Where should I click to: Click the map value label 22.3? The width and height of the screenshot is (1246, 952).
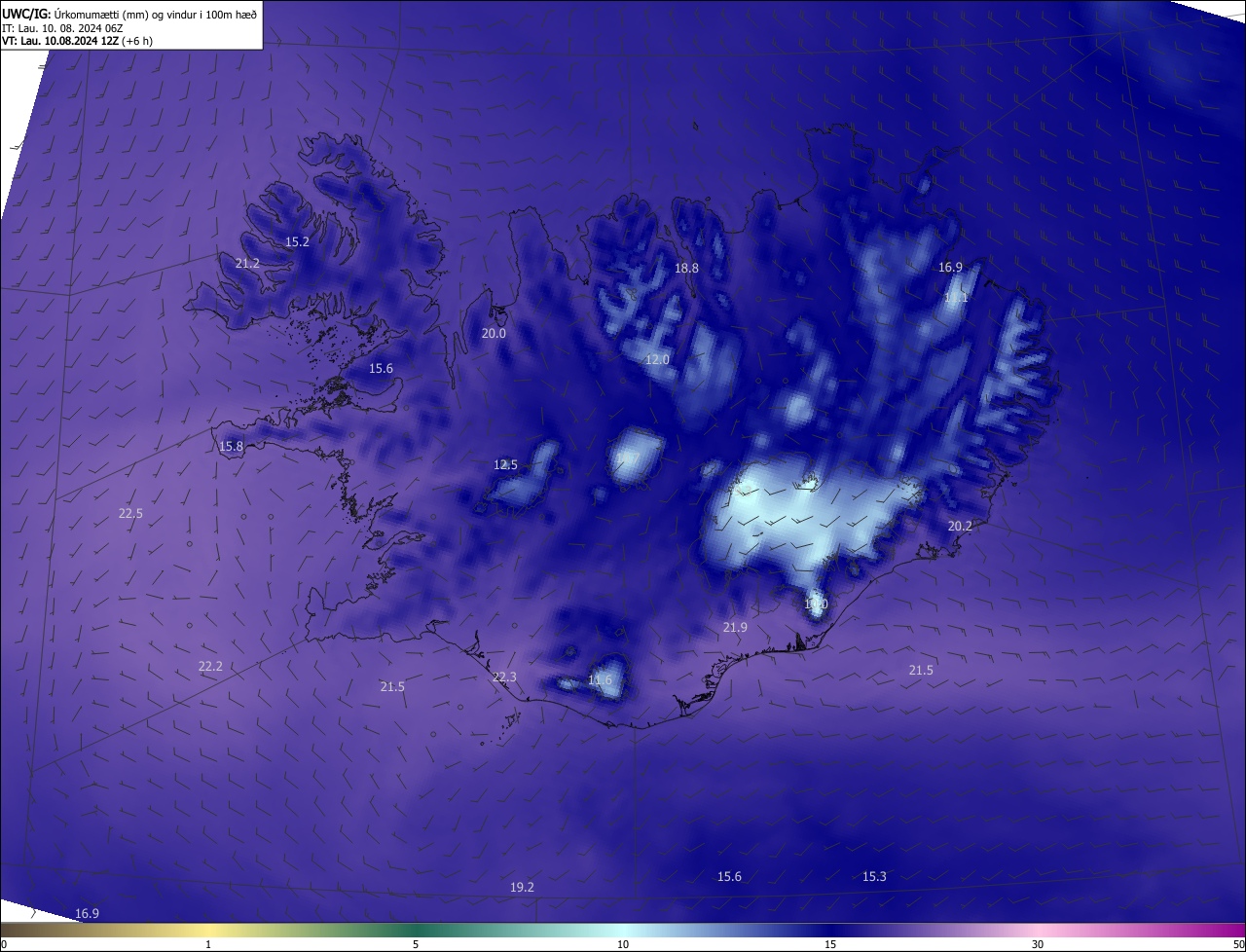[x=504, y=677]
